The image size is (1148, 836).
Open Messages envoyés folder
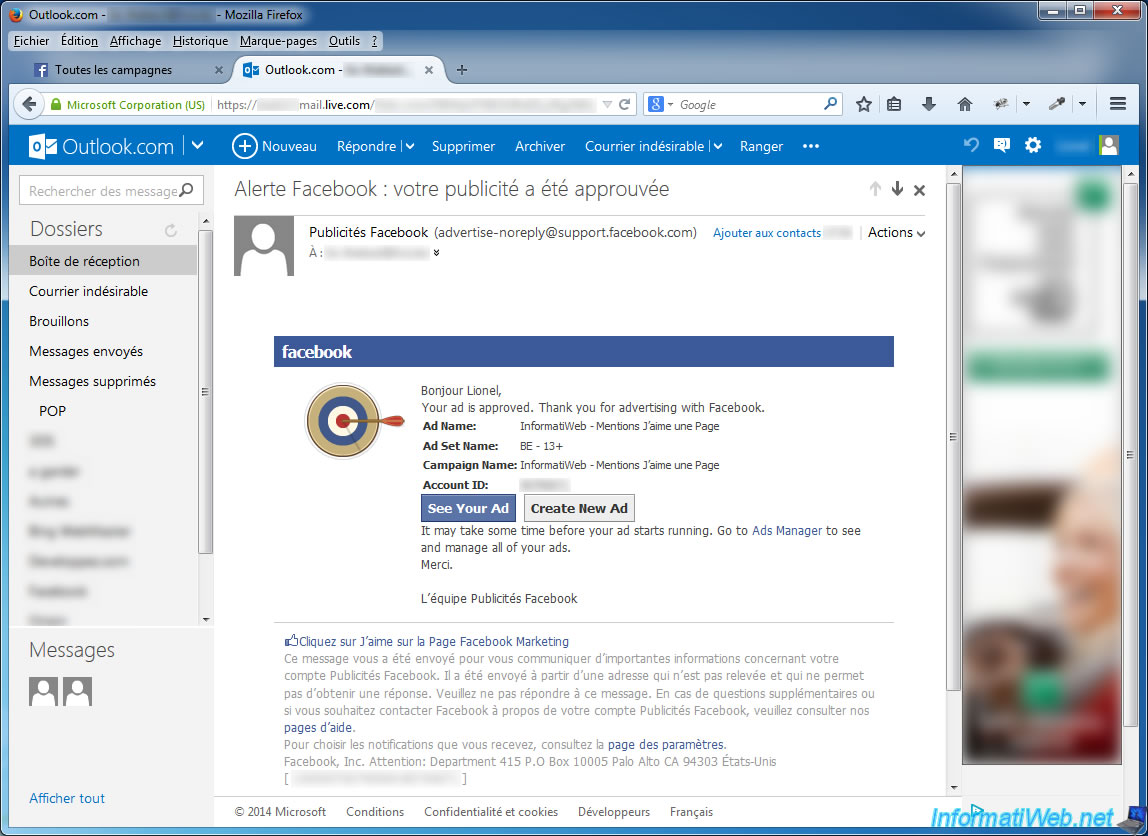(86, 351)
